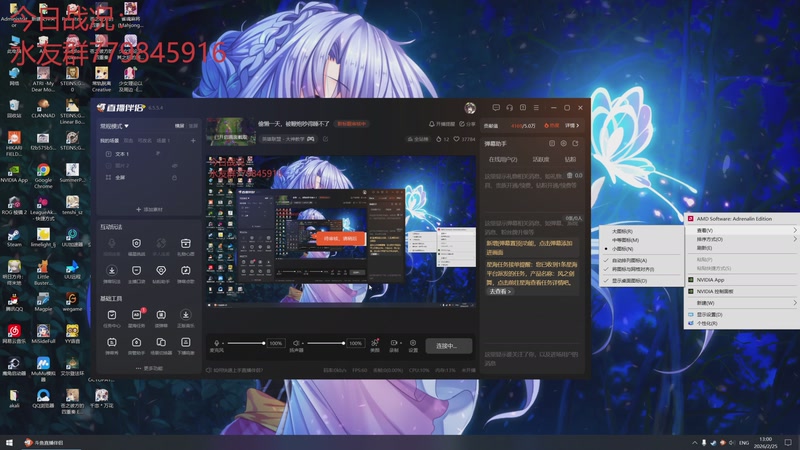Open the hamburger menu in 直播伴侣 title bar
The width and height of the screenshot is (800, 450).
pos(536,108)
